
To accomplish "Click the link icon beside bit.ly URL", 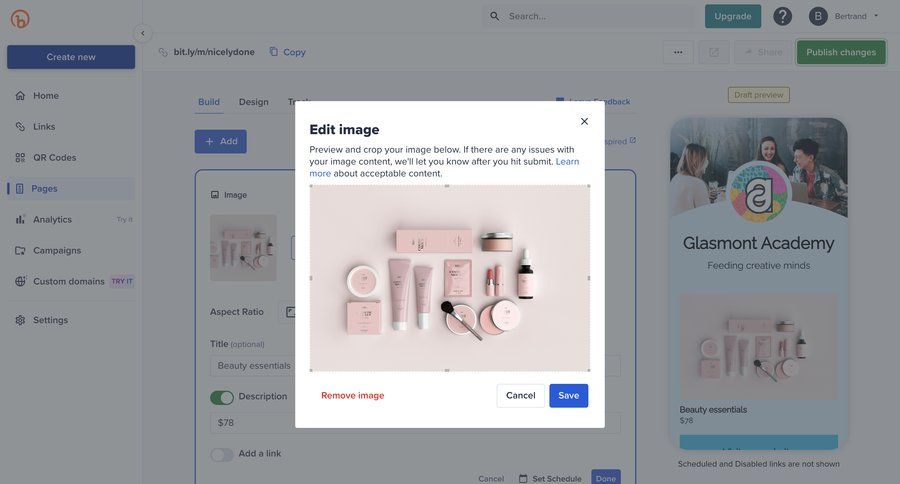I will point(163,52).
